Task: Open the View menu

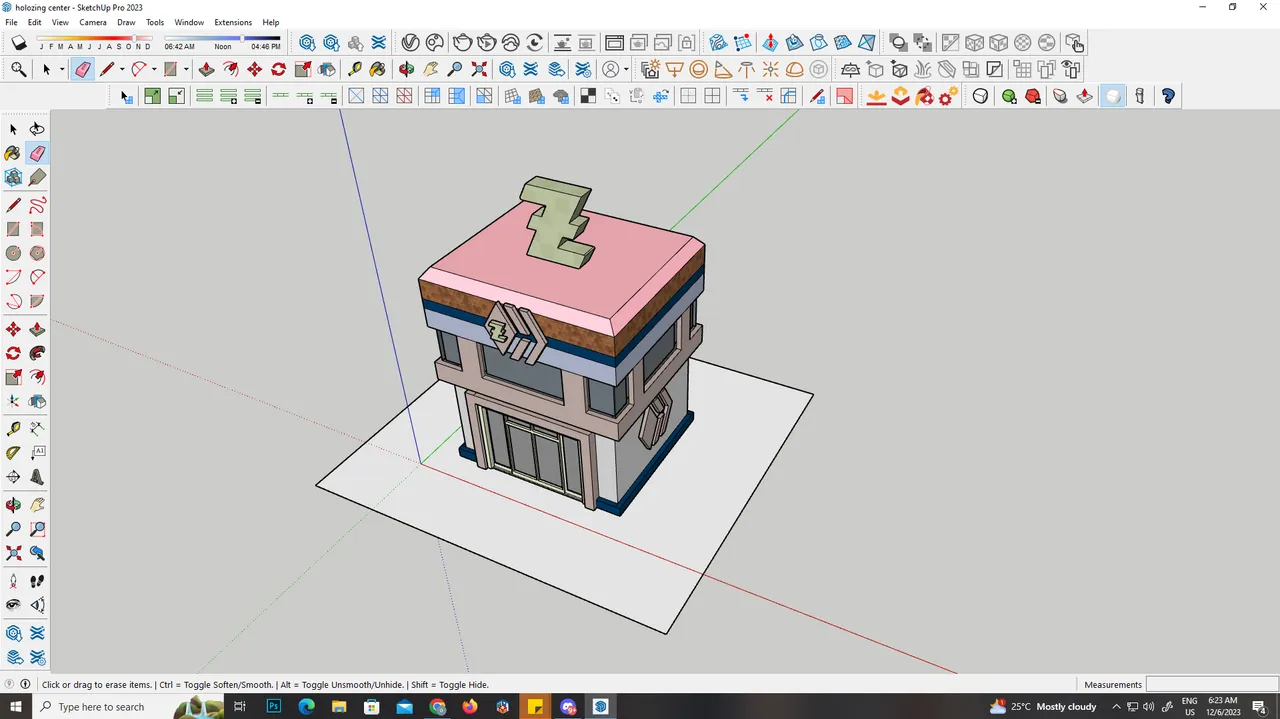Action: (x=60, y=22)
